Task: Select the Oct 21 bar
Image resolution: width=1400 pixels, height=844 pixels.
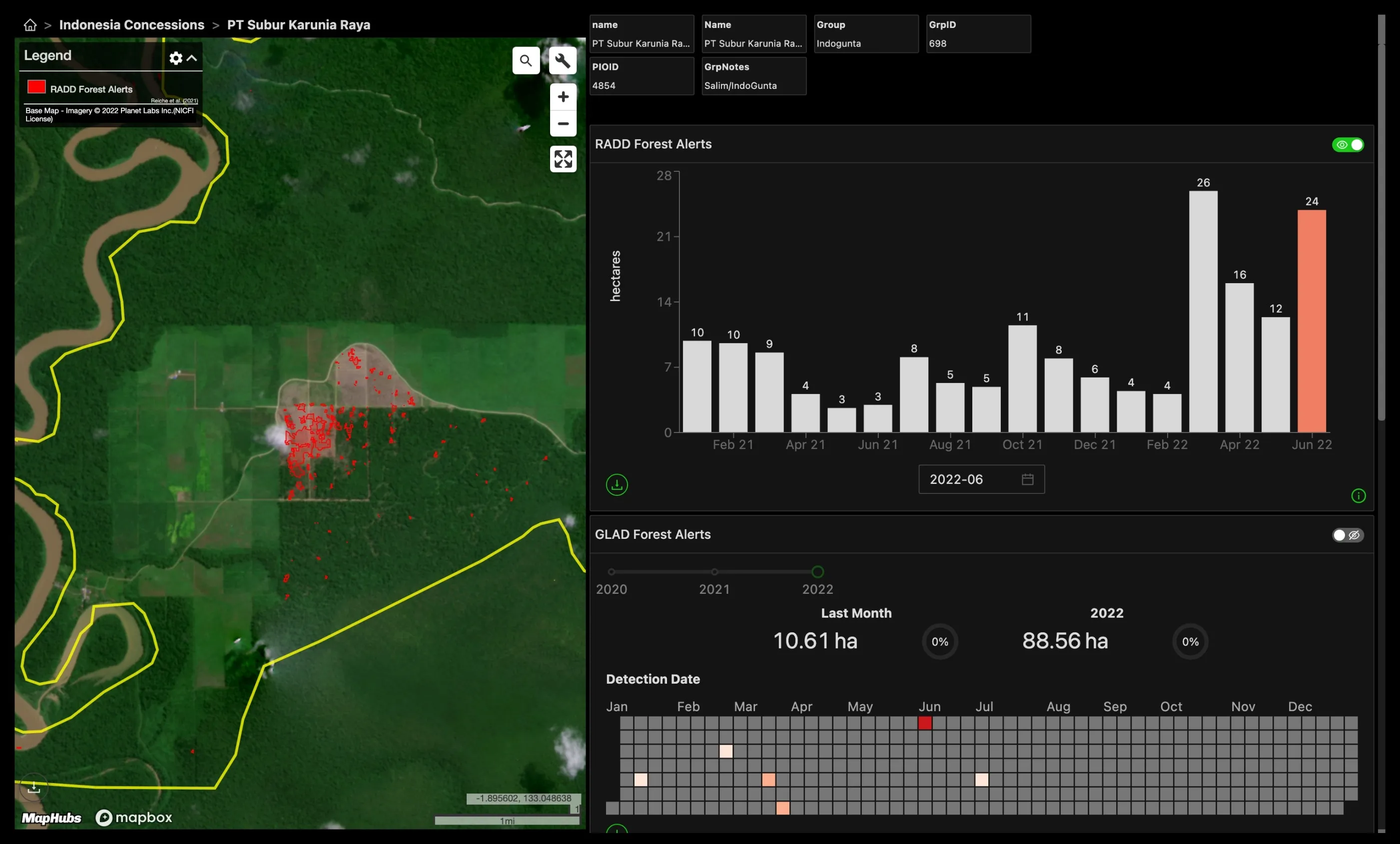Action: point(1022,378)
